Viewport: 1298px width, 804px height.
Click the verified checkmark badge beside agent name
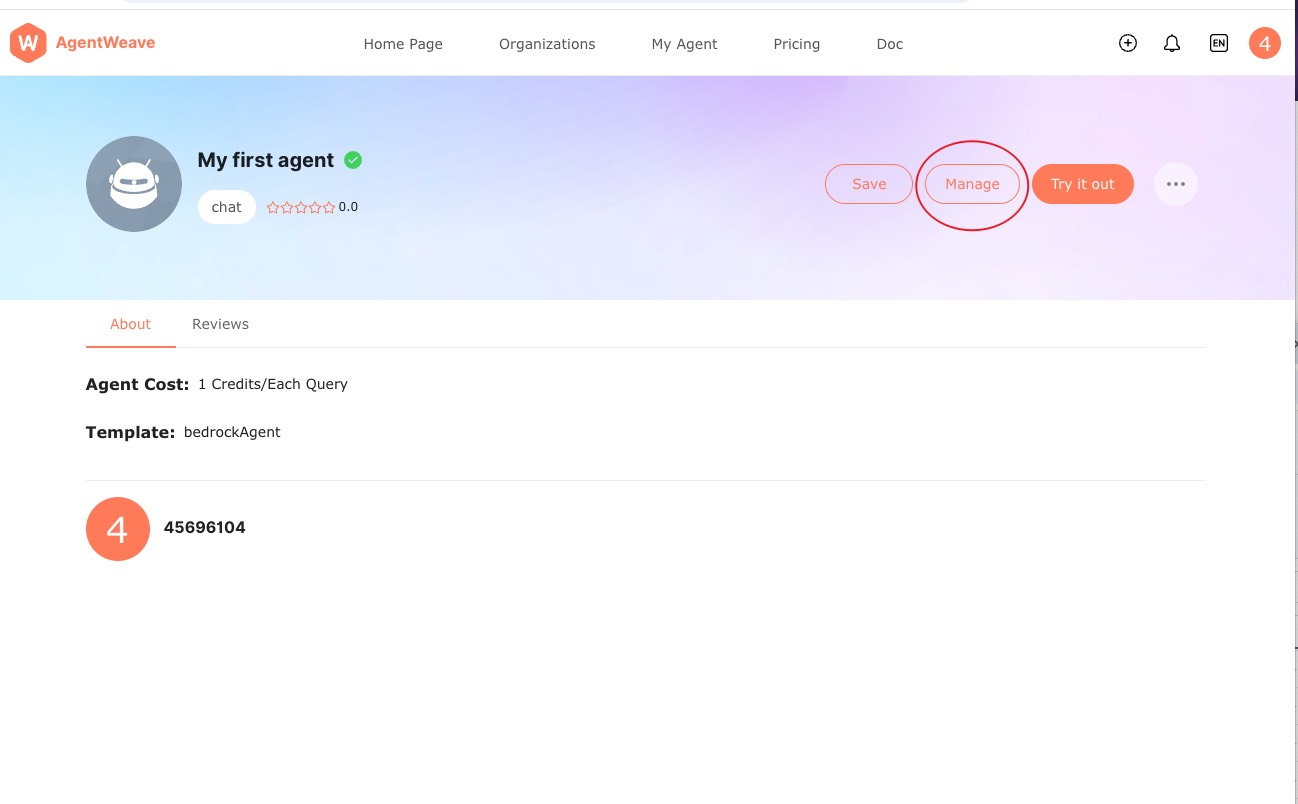point(353,160)
